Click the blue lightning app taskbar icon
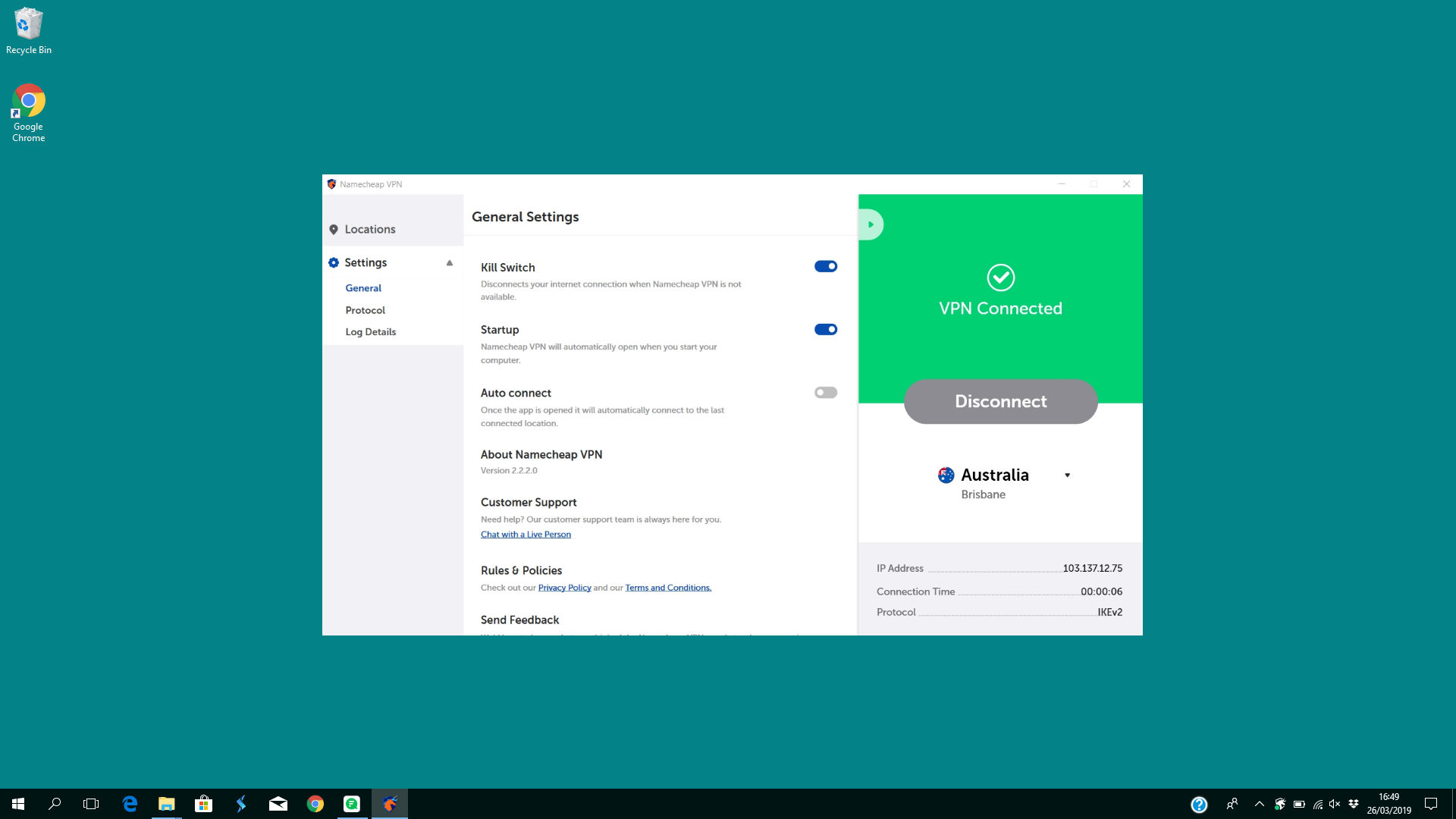Viewport: 1456px width, 819px height. [240, 804]
